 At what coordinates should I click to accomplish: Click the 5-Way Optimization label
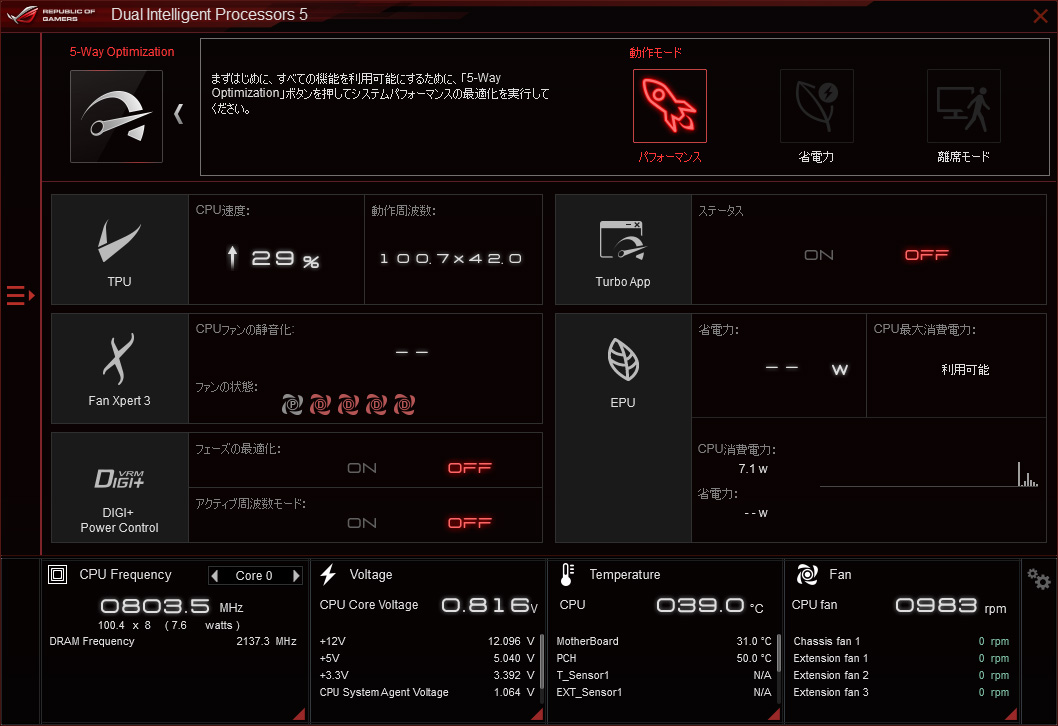click(x=122, y=52)
